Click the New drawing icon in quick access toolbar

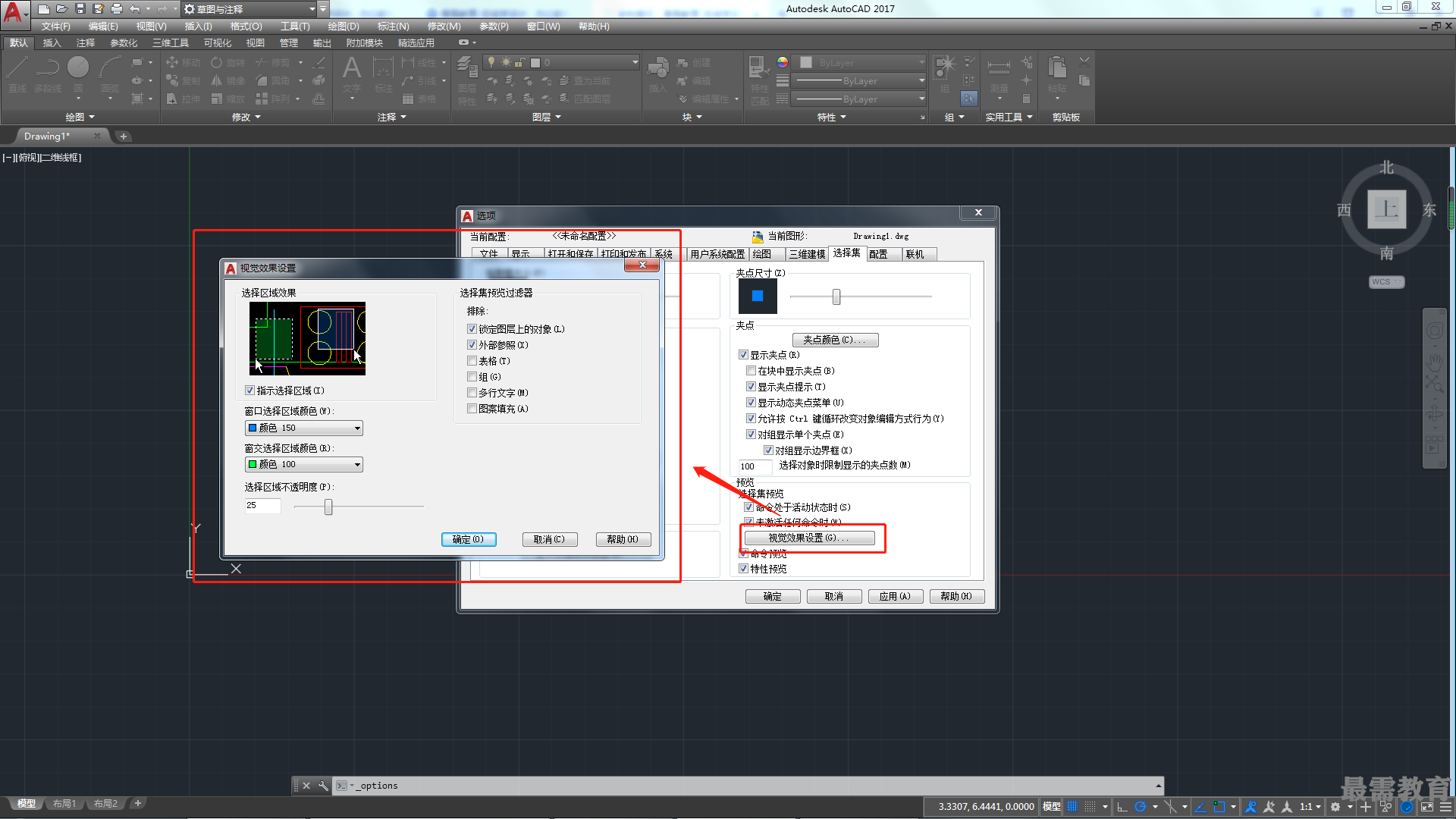click(x=44, y=9)
